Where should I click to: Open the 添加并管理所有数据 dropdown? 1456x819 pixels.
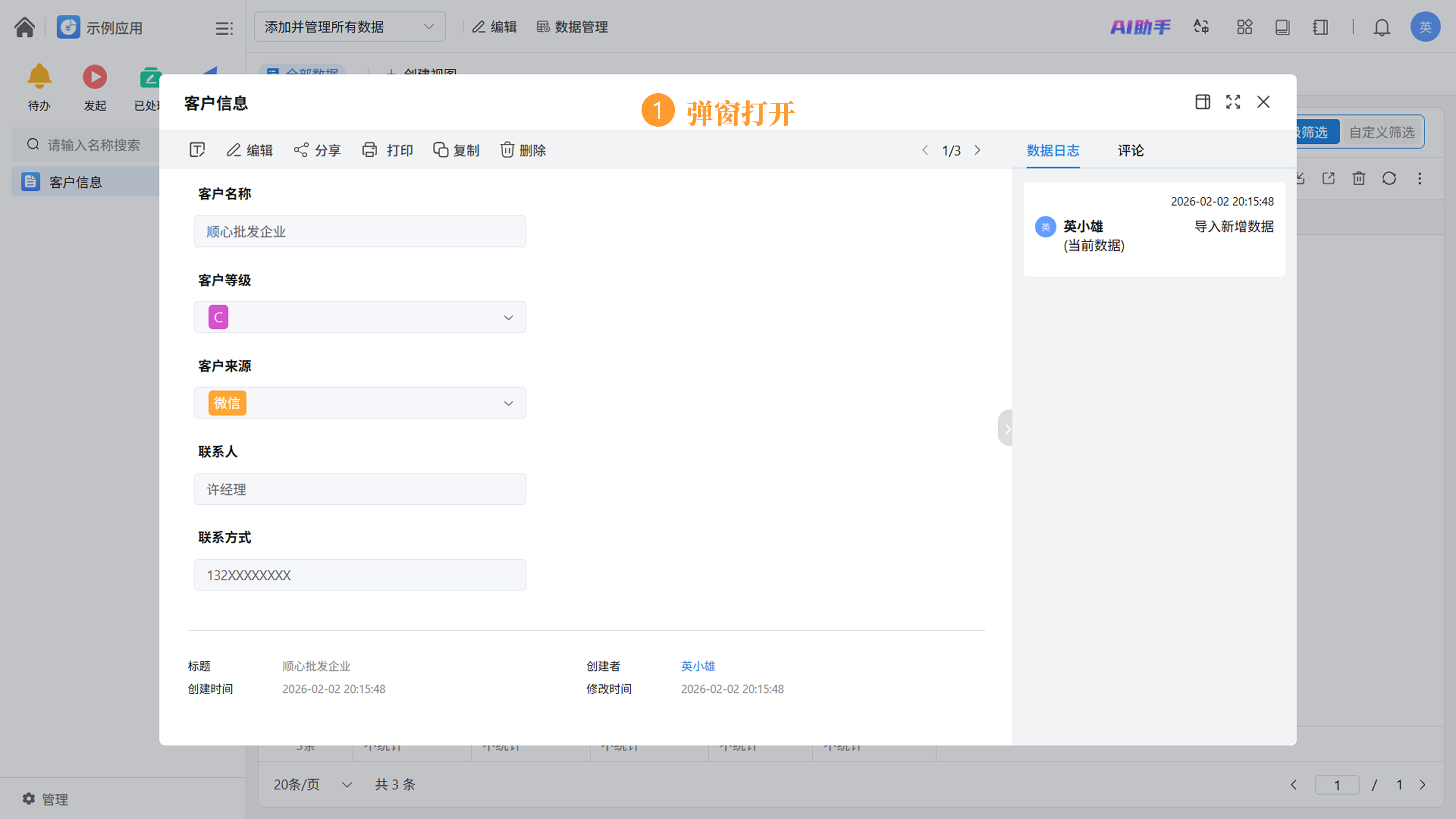pos(349,27)
